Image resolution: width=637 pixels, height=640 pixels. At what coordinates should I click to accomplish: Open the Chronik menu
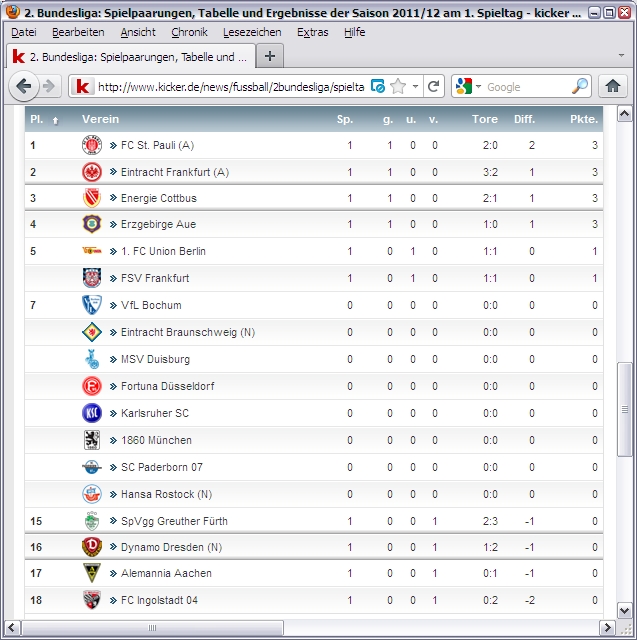tap(189, 32)
